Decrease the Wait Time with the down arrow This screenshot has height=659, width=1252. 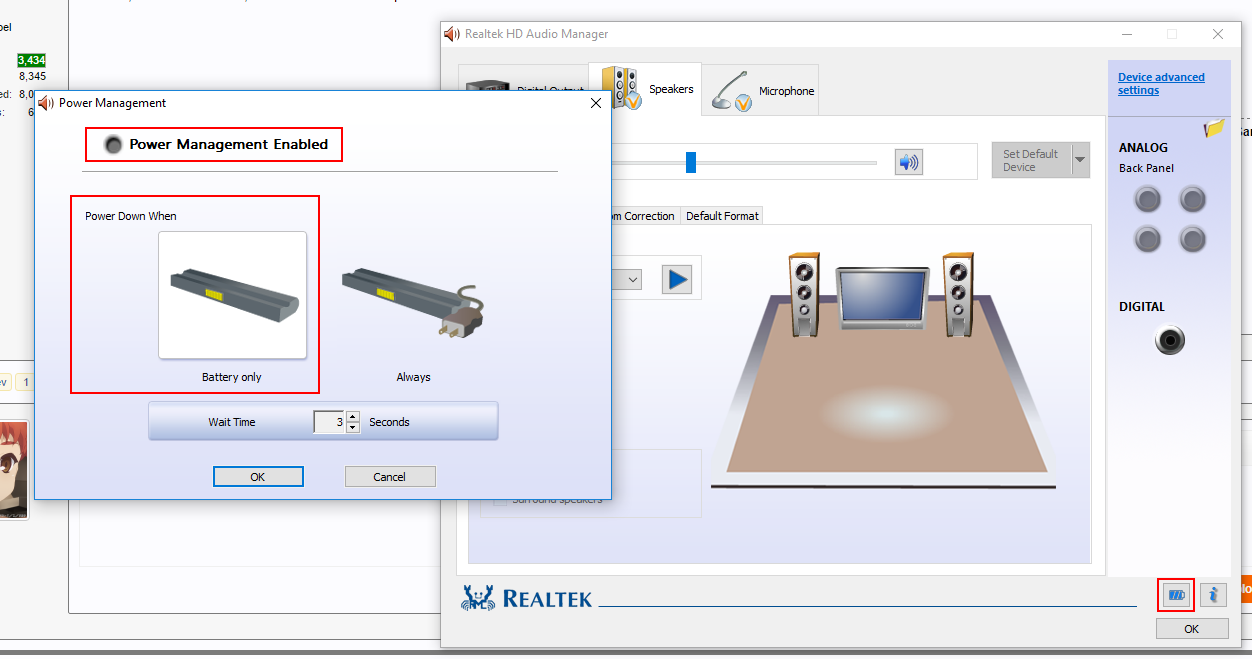[353, 428]
